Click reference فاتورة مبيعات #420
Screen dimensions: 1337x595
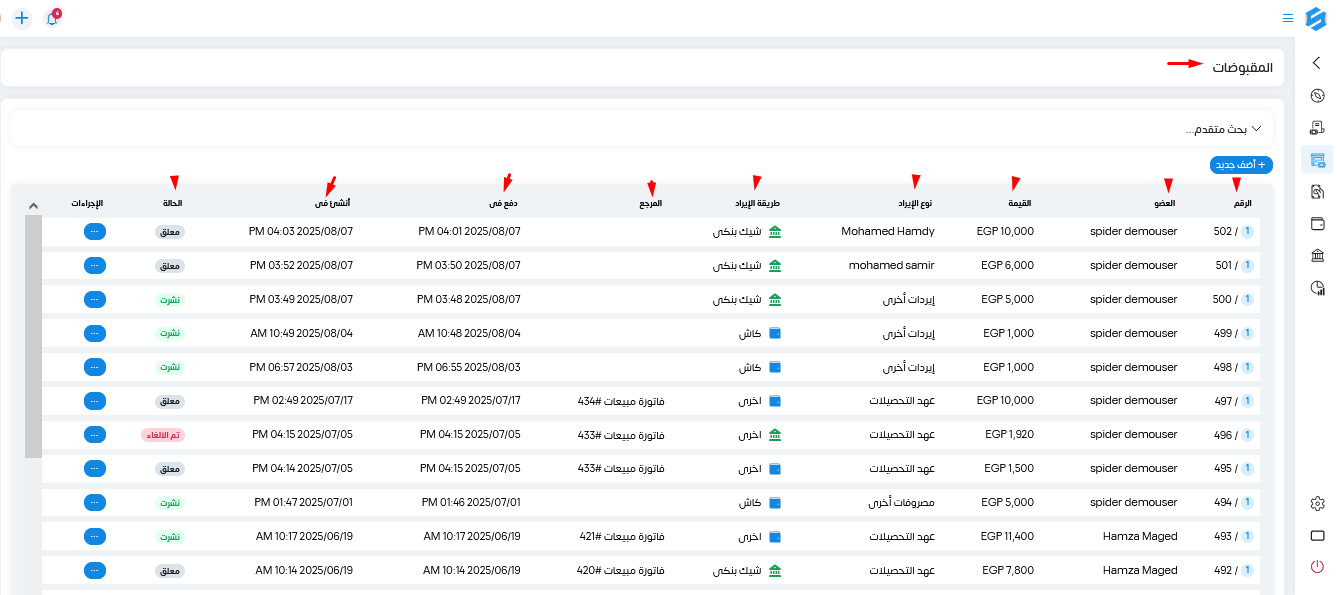tap(621, 571)
